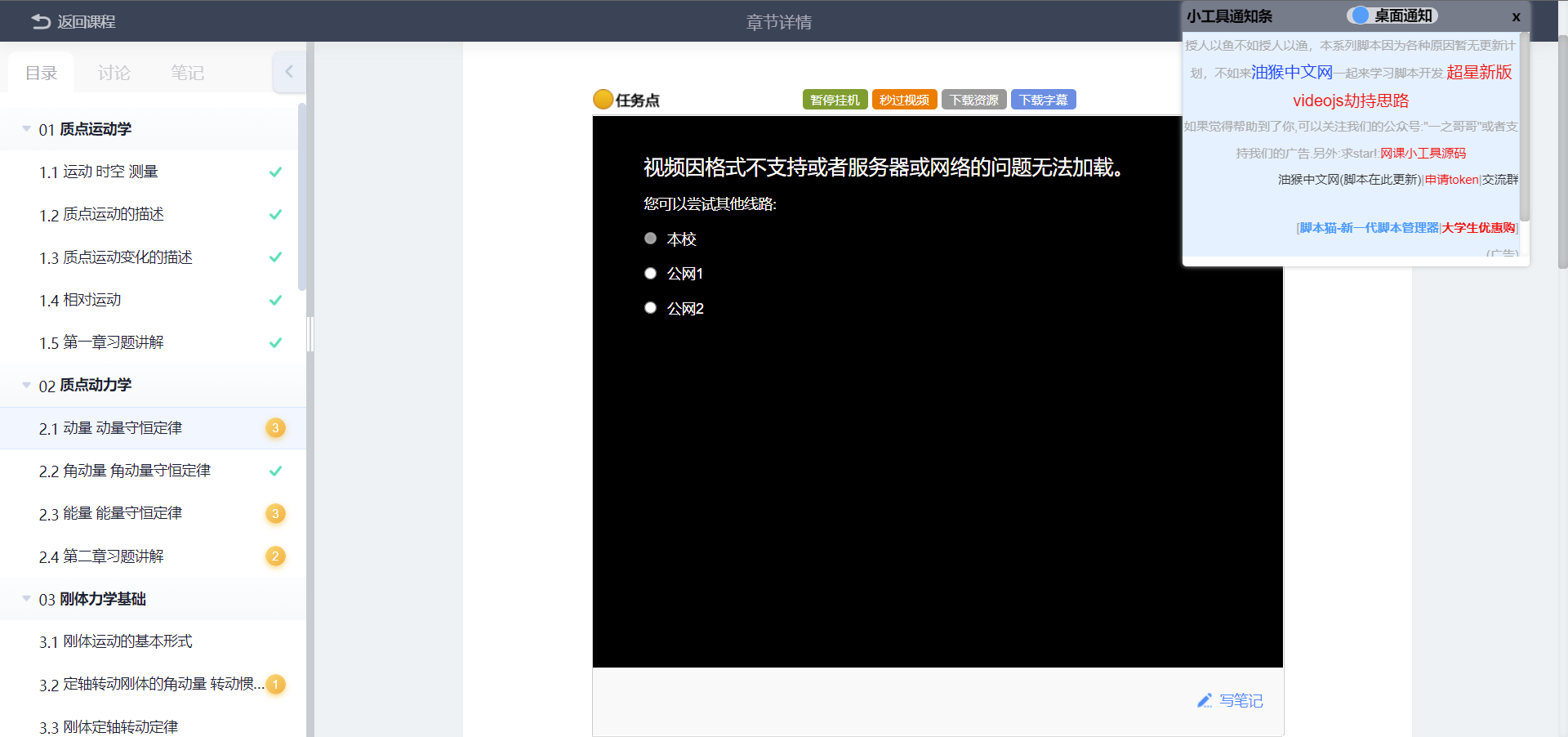Click the orange badge 3 on 2.1 动量
This screenshot has height=737, width=1568.
[x=276, y=428]
